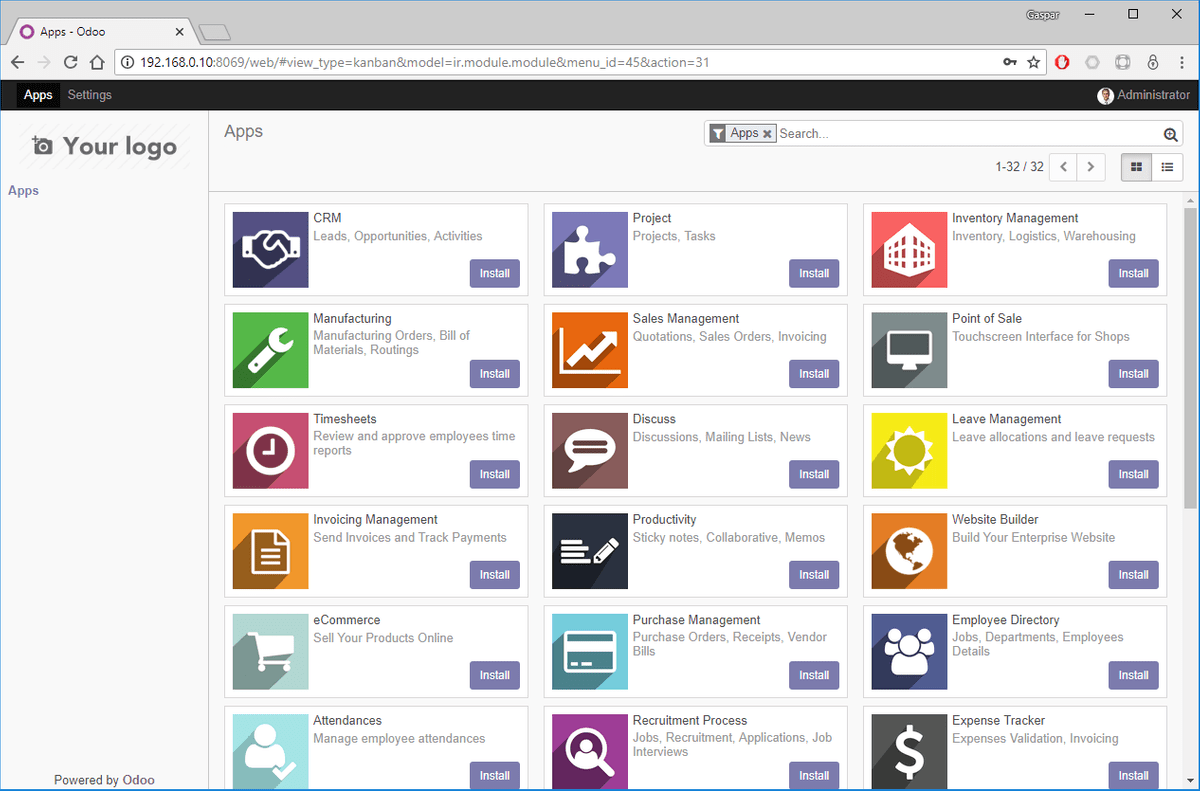
Task: Click the Employee Directory people icon
Action: pyautogui.click(x=909, y=652)
